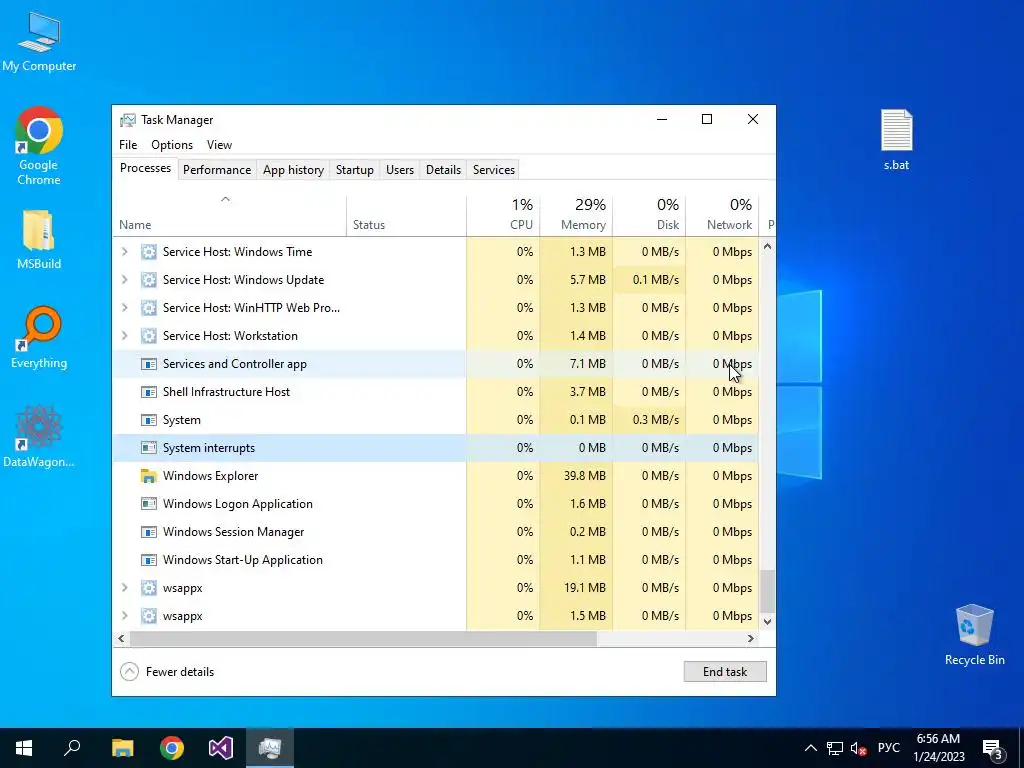
Task: Open the Google Chrome desktop shortcut
Action: point(39,146)
